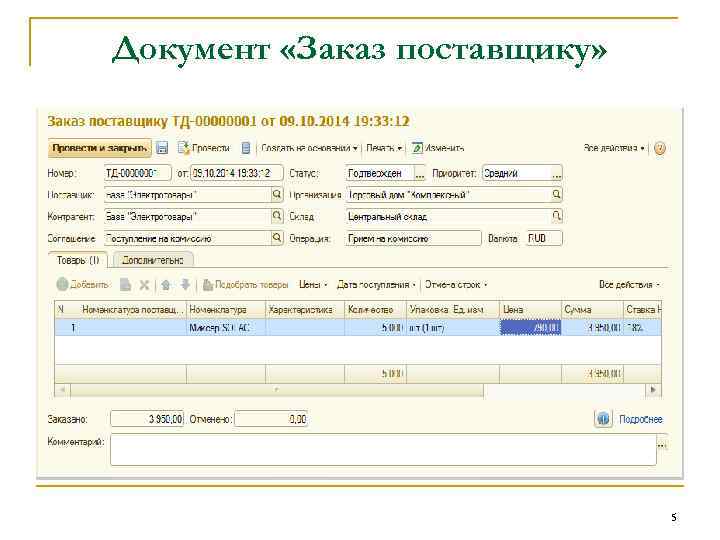The image size is (720, 540).
Task: Click the ellipsis button of the Комментарий field
Action: click(662, 445)
